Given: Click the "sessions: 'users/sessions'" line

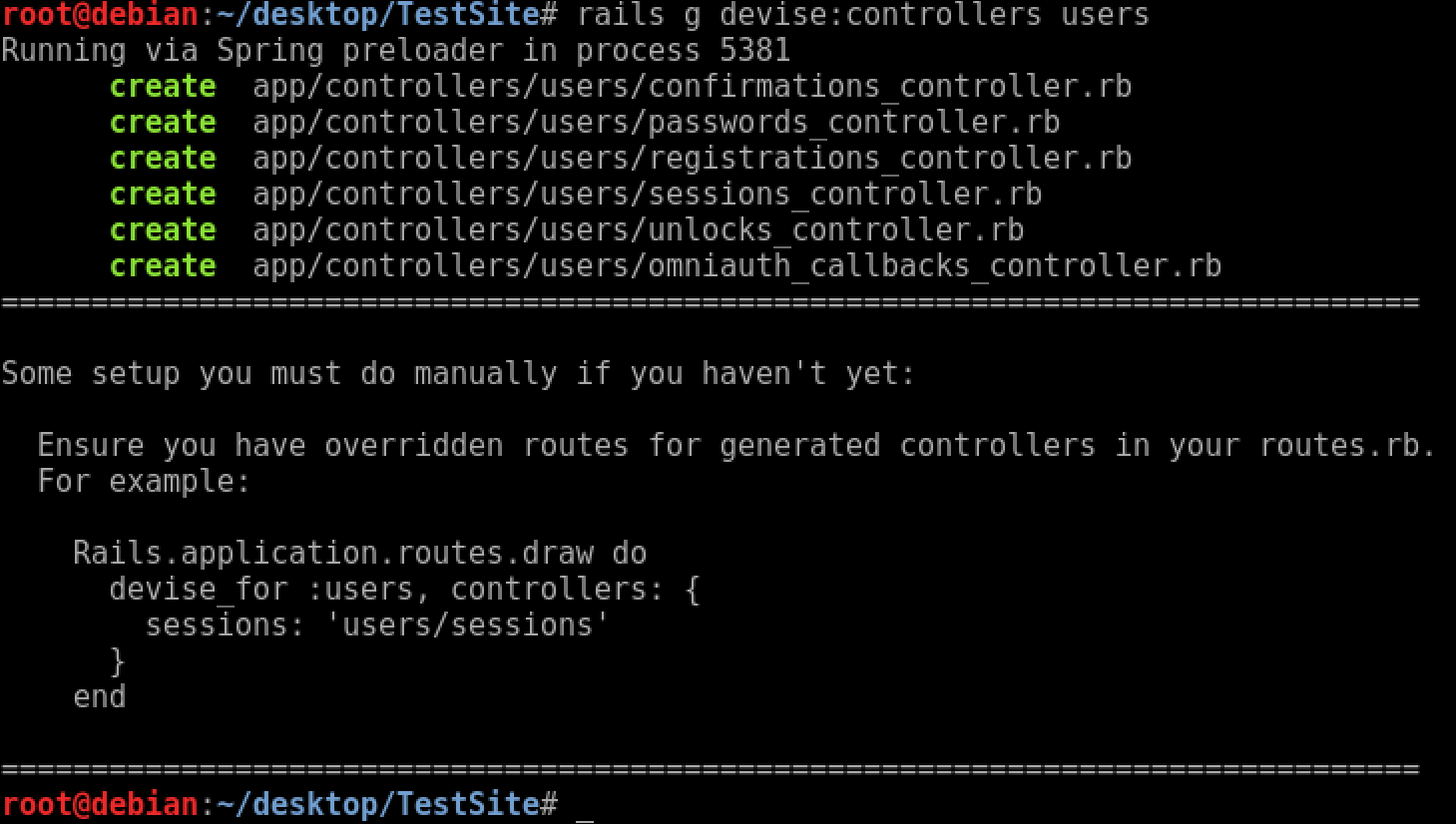Looking at the screenshot, I should coord(376,625).
